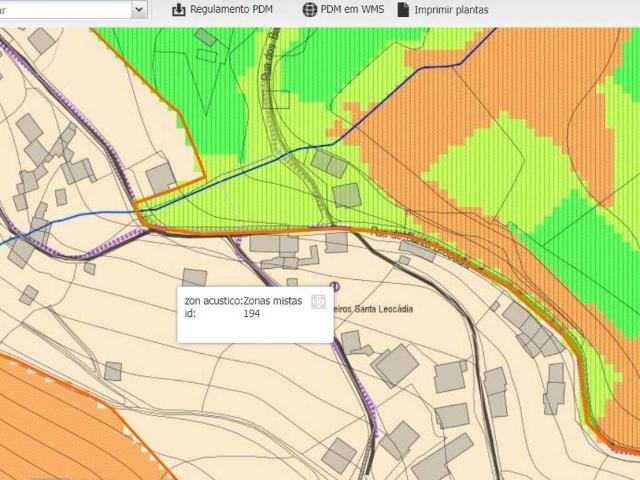Click the Regulamento PDM download icon
The height and width of the screenshot is (480, 640).
179,10
